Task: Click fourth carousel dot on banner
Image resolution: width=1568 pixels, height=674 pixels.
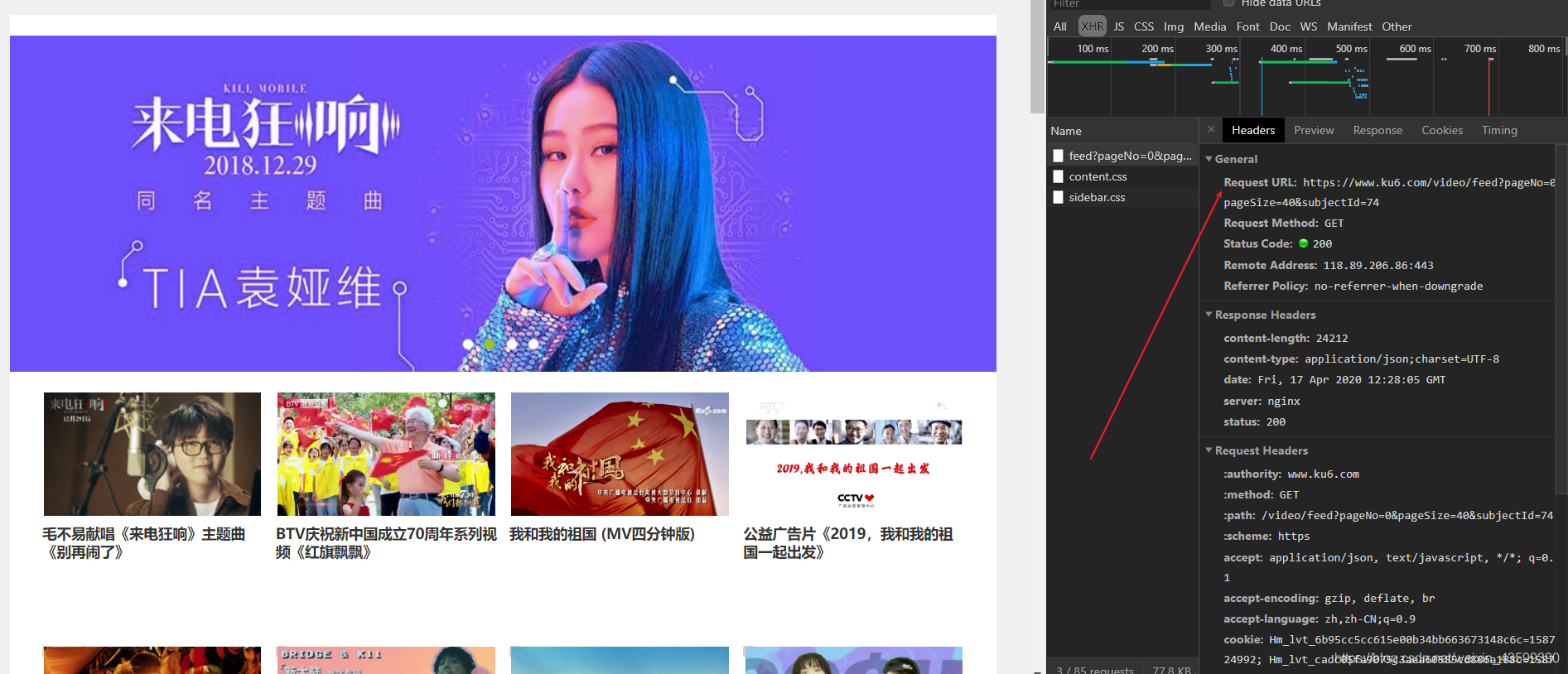Action: click(533, 344)
